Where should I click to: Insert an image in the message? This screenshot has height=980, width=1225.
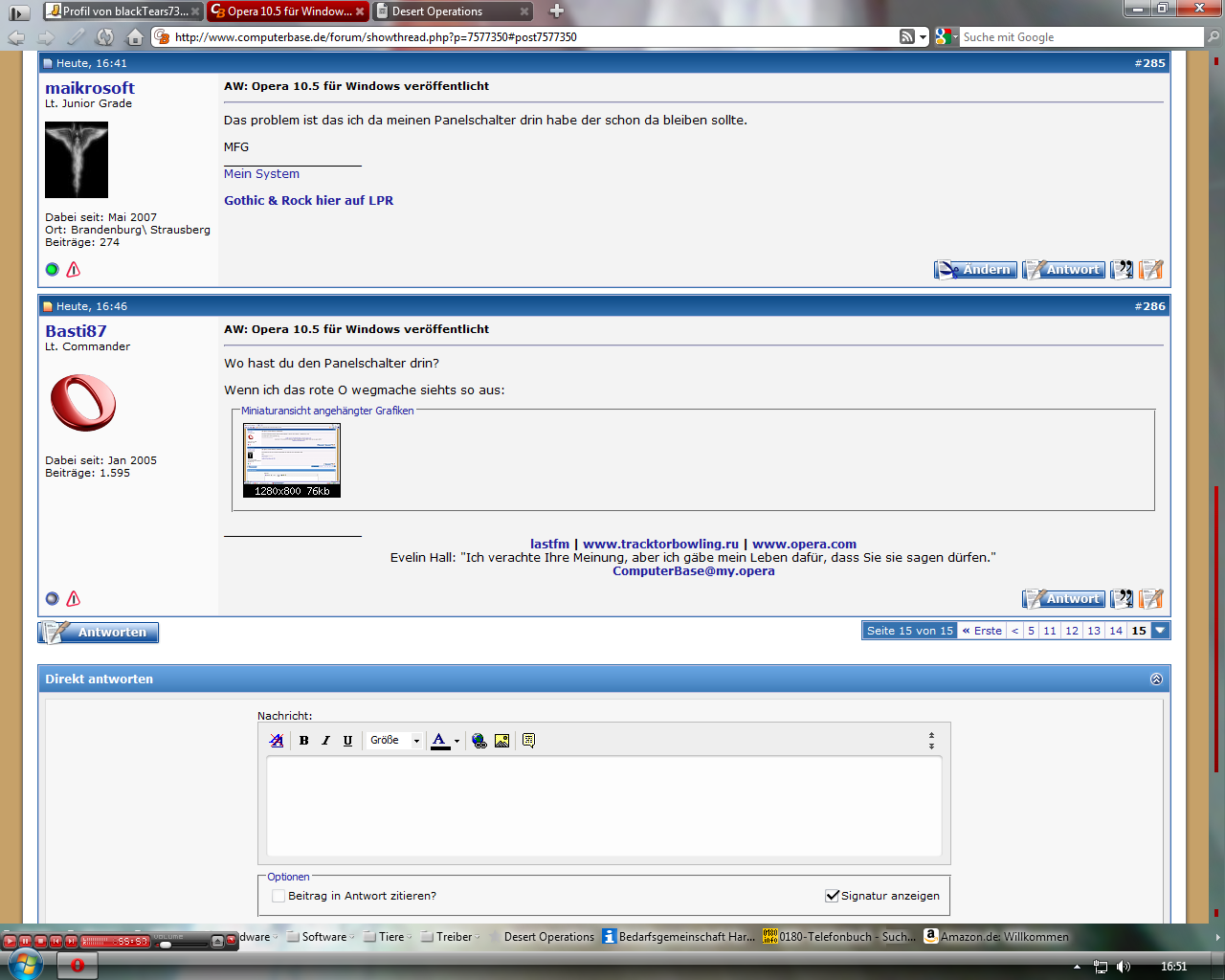501,741
